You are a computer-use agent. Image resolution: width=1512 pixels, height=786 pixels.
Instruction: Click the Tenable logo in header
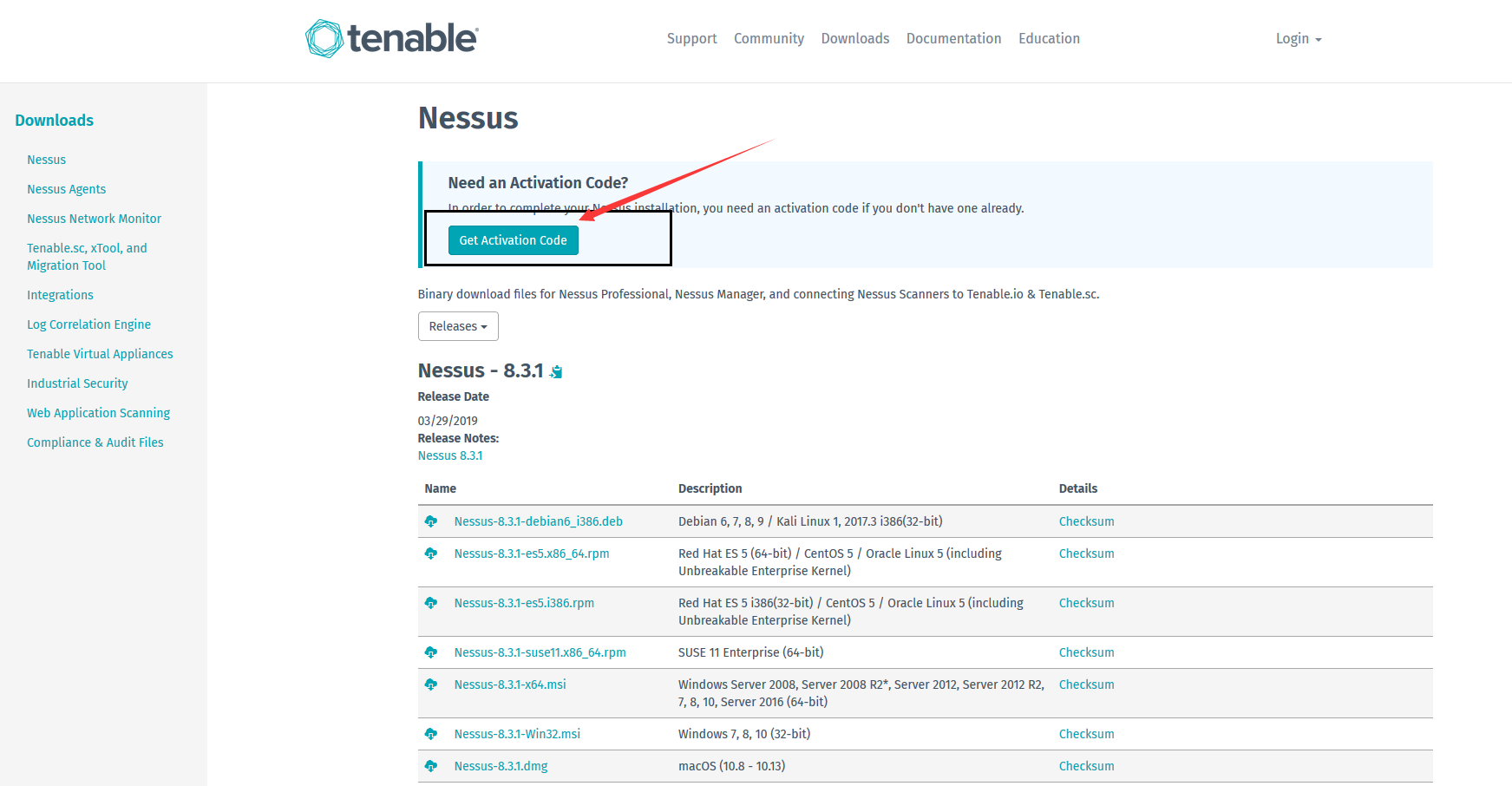pyautogui.click(x=391, y=39)
